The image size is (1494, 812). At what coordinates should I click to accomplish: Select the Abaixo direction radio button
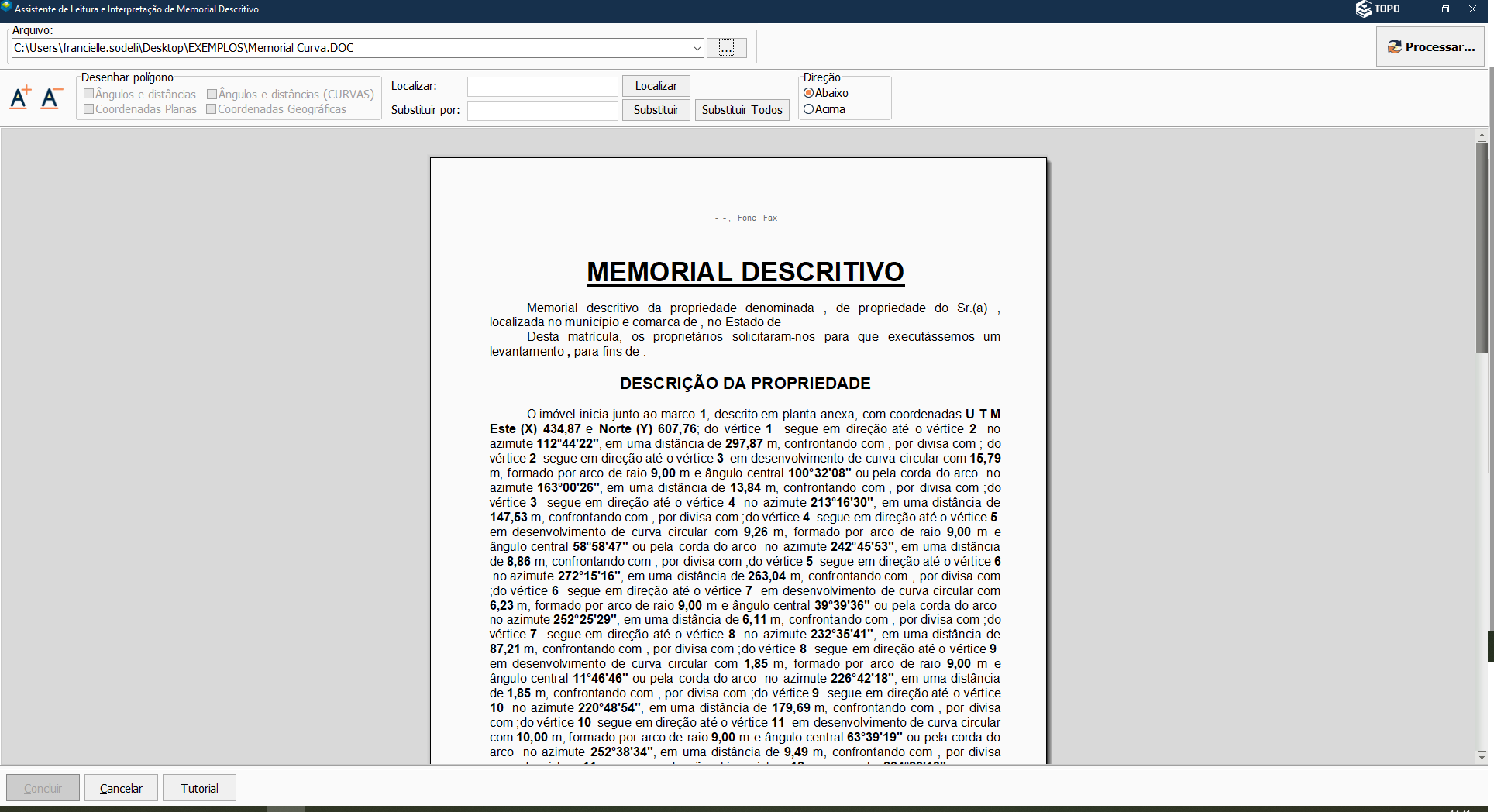pyautogui.click(x=809, y=93)
